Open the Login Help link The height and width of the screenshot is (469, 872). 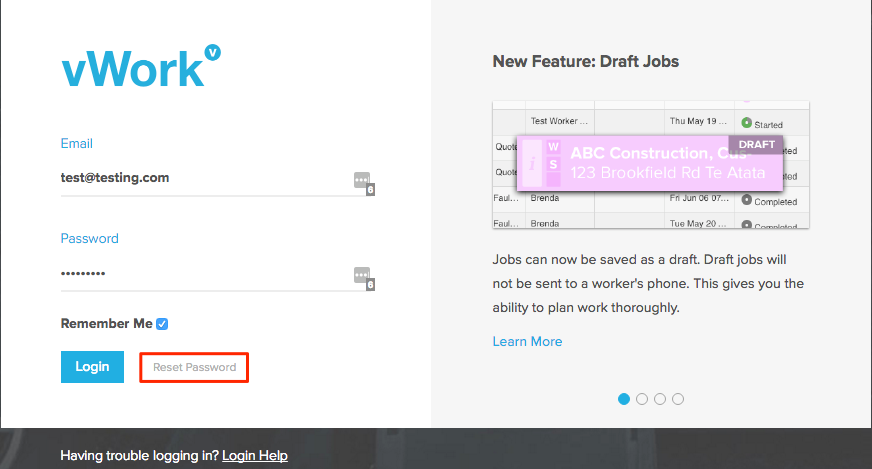point(255,456)
